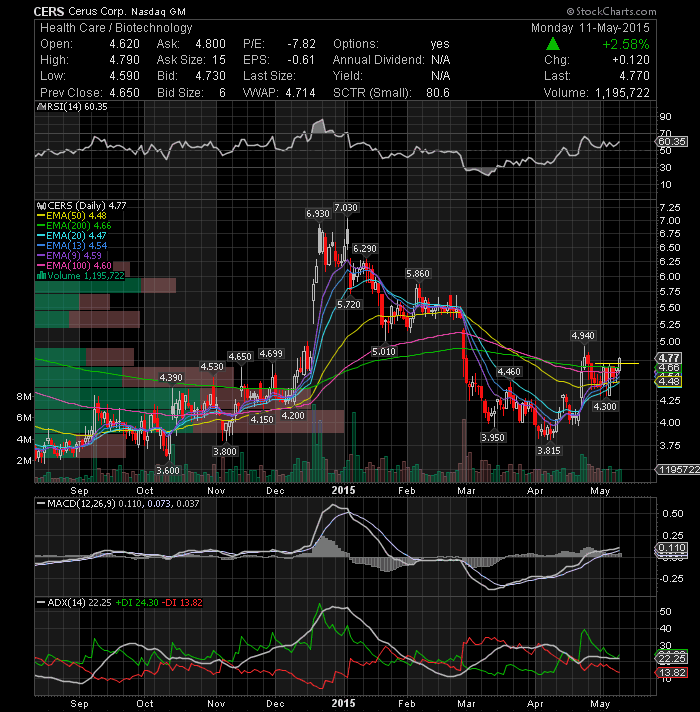Screen dimensions: 700x712
Task: Click the -DI 13.82 red label
Action: coord(182,603)
